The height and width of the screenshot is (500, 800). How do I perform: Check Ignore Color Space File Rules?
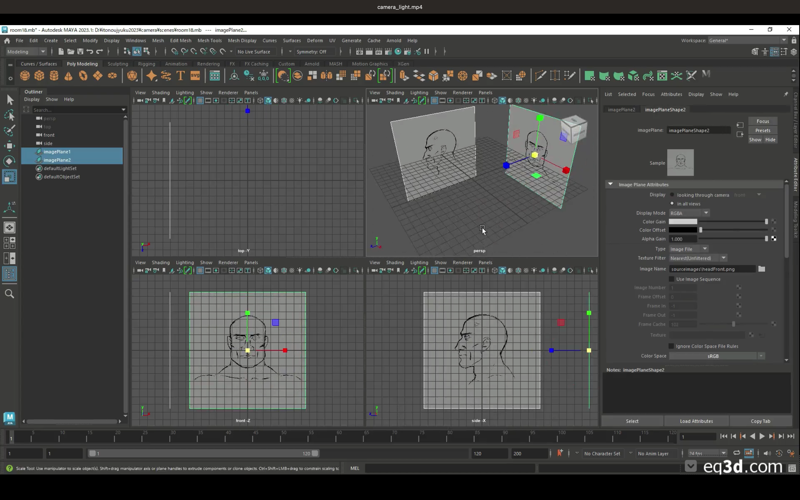coord(672,346)
